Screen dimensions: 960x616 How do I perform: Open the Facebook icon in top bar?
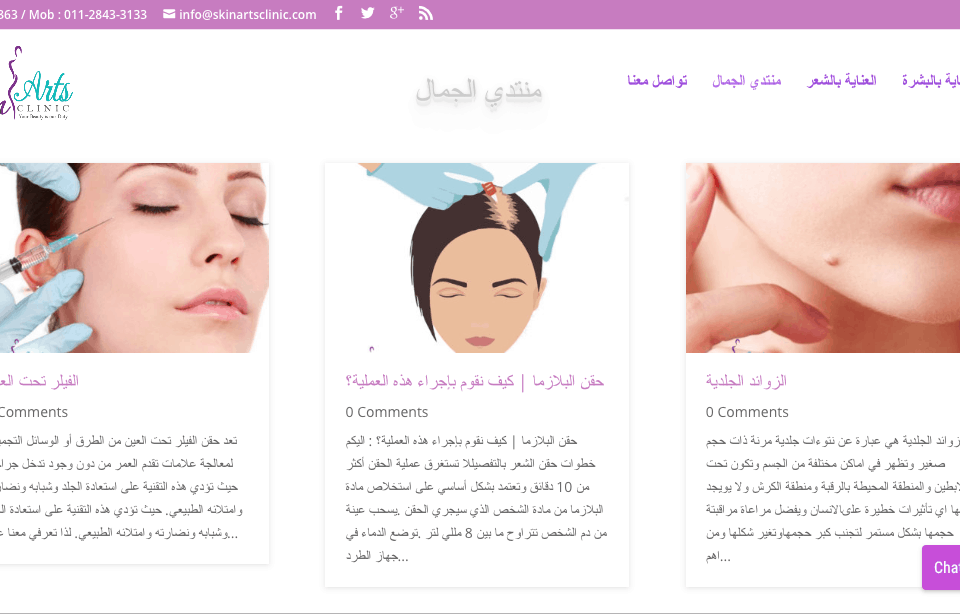339,13
